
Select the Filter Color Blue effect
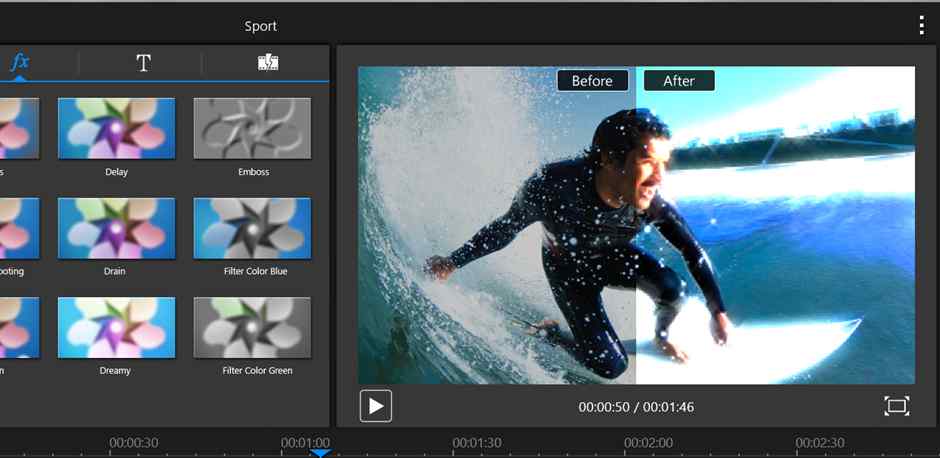[x=252, y=228]
